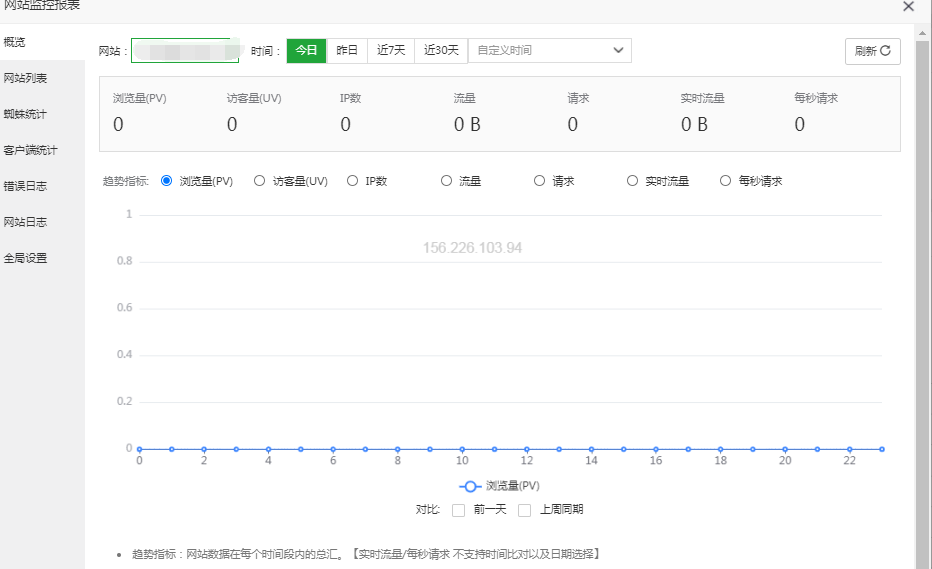Screen dimensions: 932x569
Task: Click the IP数 summary label
Action: (351, 98)
